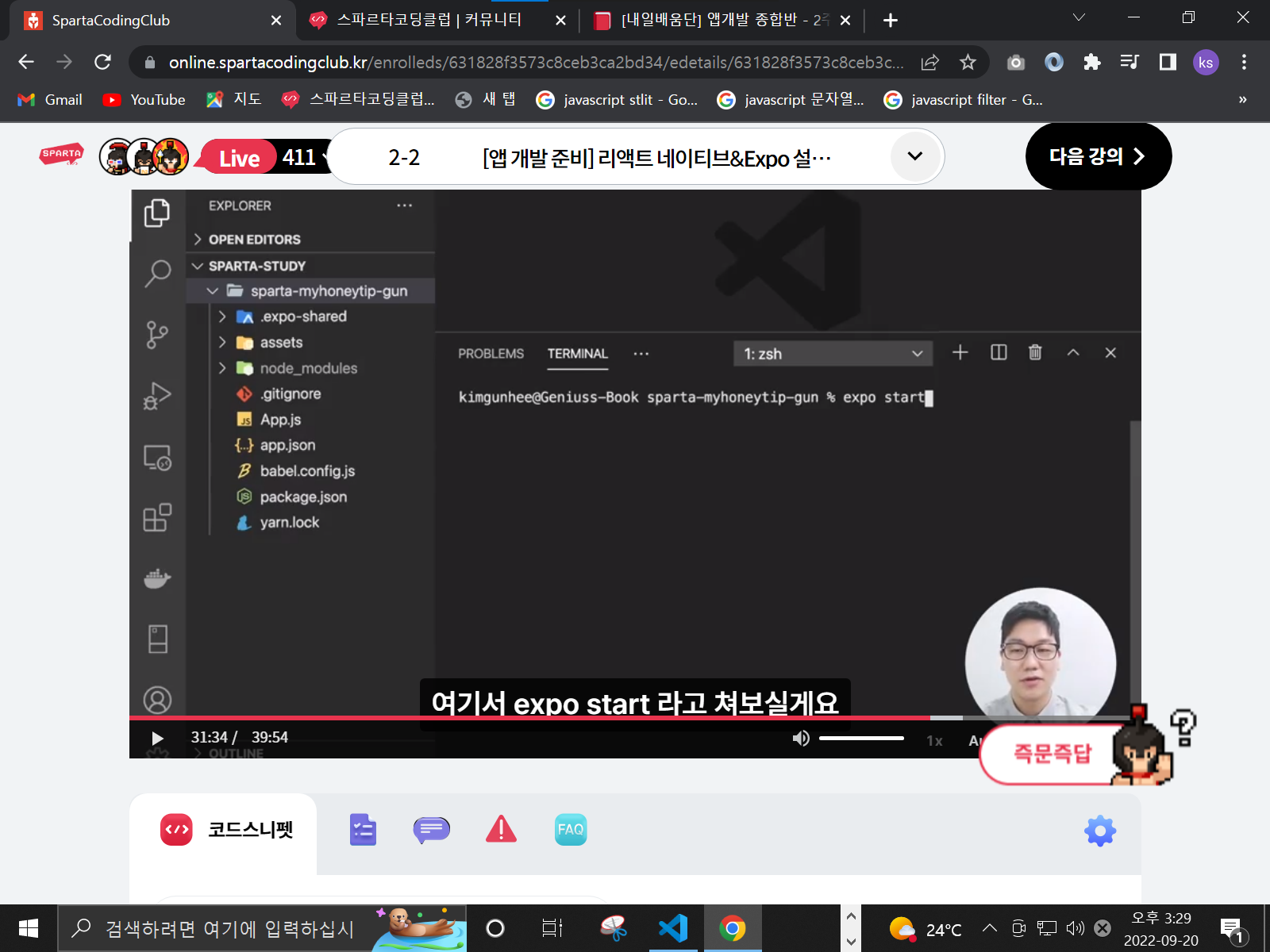Viewport: 1270px width, 952px height.
Task: Open the checklist notes tab icon
Action: (x=363, y=830)
